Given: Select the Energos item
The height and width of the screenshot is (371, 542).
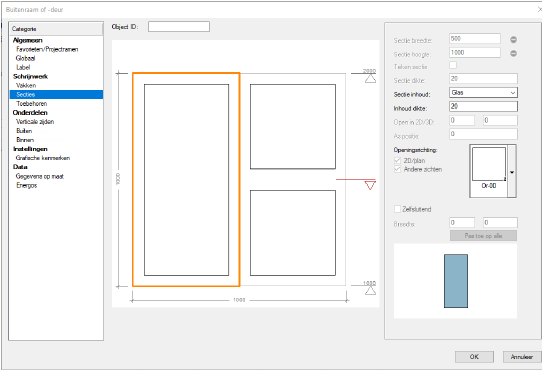Looking at the screenshot, I should coord(26,185).
